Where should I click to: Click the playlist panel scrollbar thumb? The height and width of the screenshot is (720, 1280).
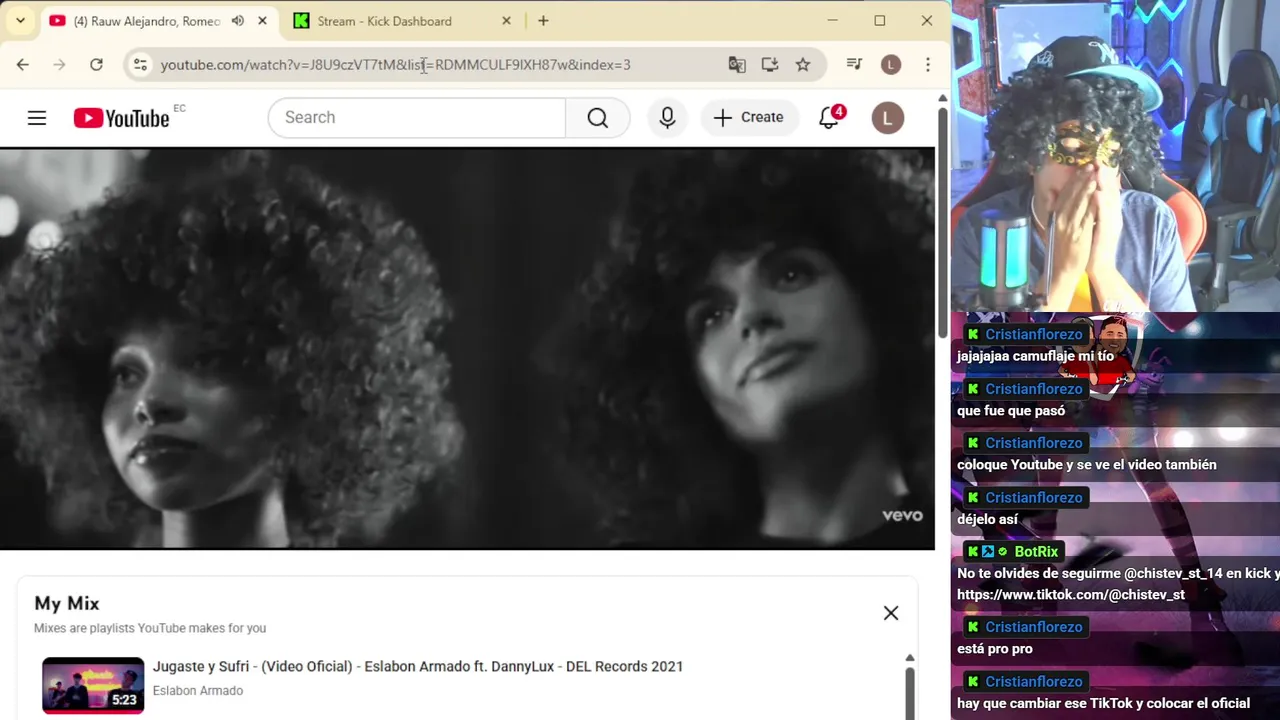click(910, 692)
